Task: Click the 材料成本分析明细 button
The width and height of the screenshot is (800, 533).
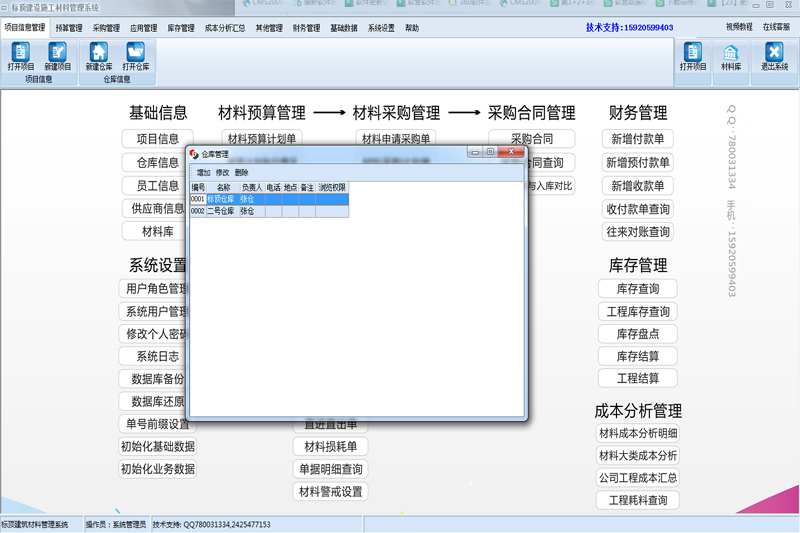Action: (637, 433)
